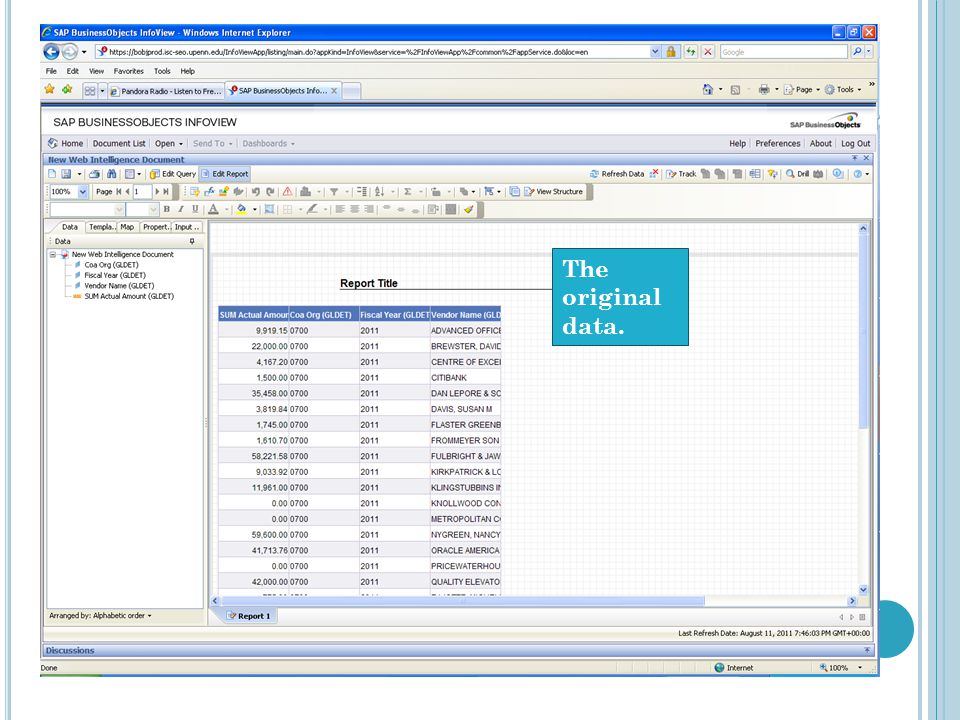Click the Purge Data icon with red X

click(x=654, y=174)
